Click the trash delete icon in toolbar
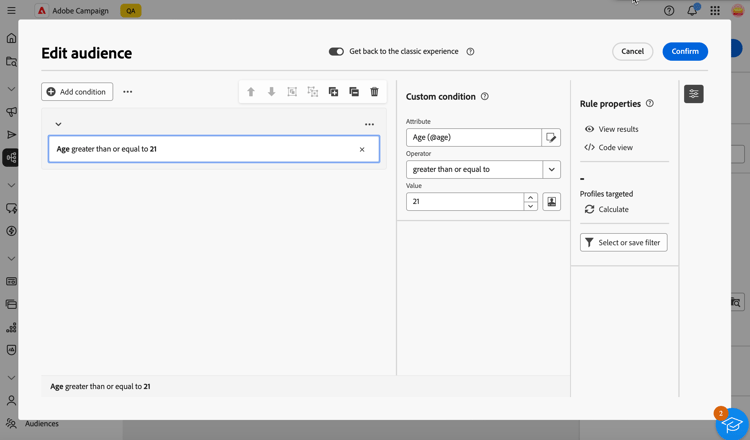 375,92
